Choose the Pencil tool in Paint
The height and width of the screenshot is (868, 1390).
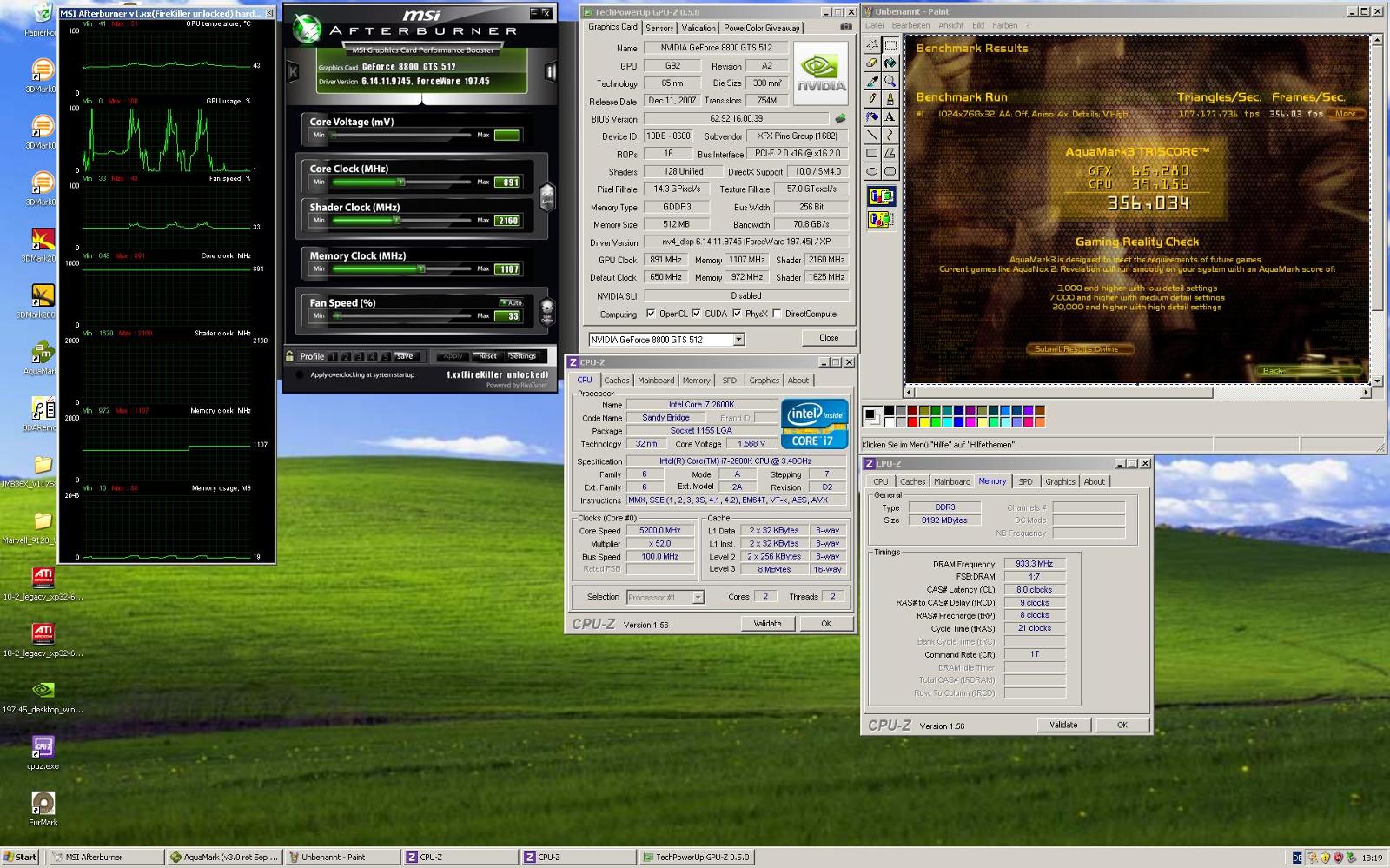(x=872, y=99)
